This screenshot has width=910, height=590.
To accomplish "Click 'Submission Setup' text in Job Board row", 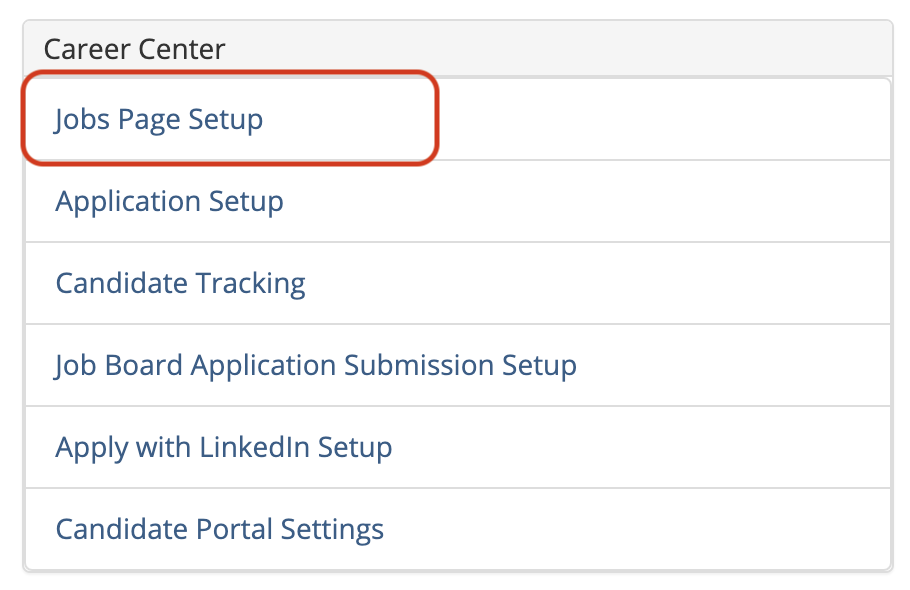I will pyautogui.click(x=460, y=365).
